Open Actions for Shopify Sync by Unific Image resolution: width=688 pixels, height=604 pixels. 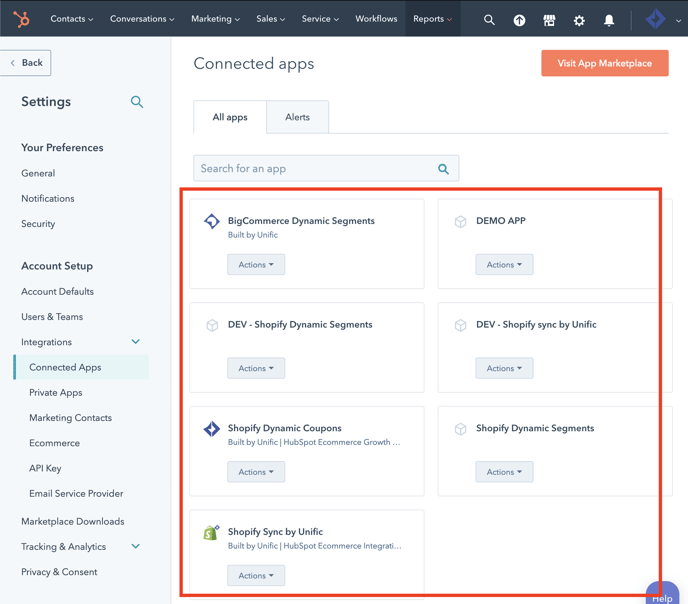click(256, 575)
